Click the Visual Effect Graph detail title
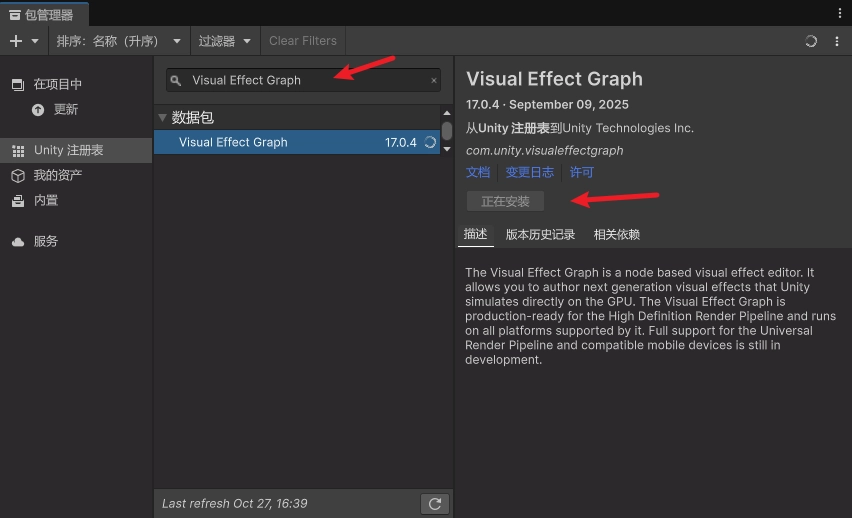852x518 pixels. click(x=554, y=79)
